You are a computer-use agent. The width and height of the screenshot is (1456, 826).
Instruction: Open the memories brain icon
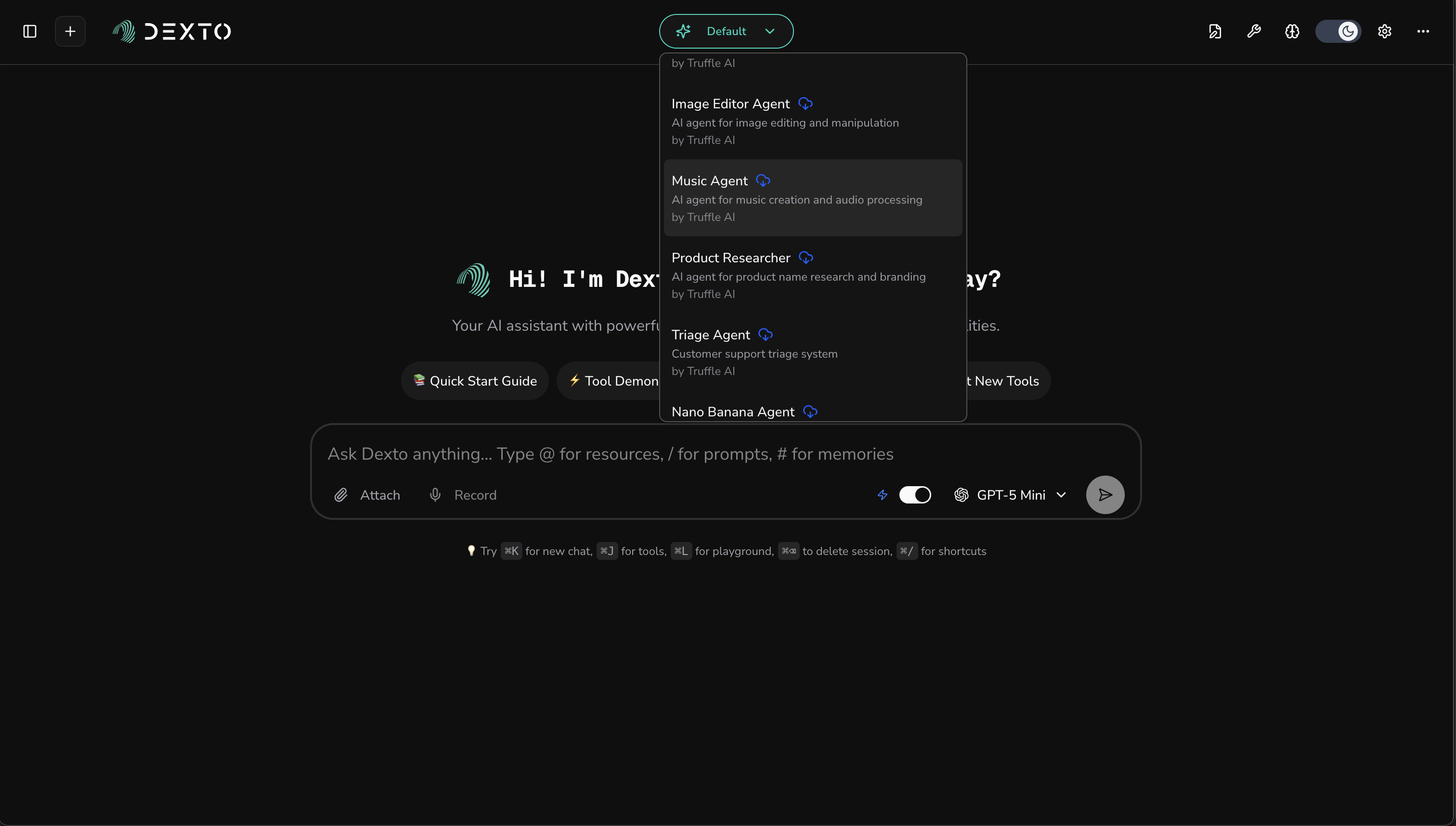click(x=1292, y=31)
